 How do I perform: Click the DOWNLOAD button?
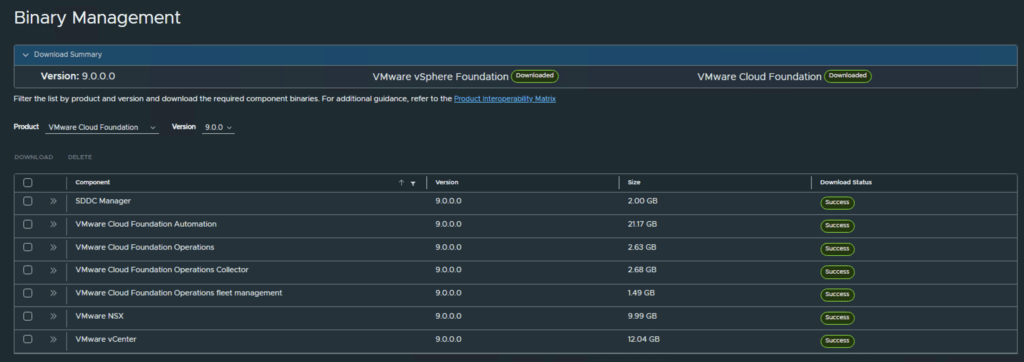33,157
